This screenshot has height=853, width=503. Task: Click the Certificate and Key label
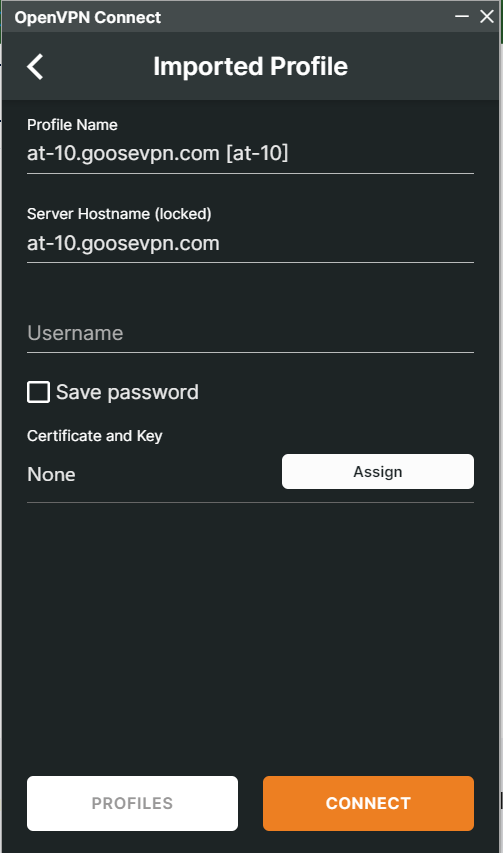click(95, 436)
